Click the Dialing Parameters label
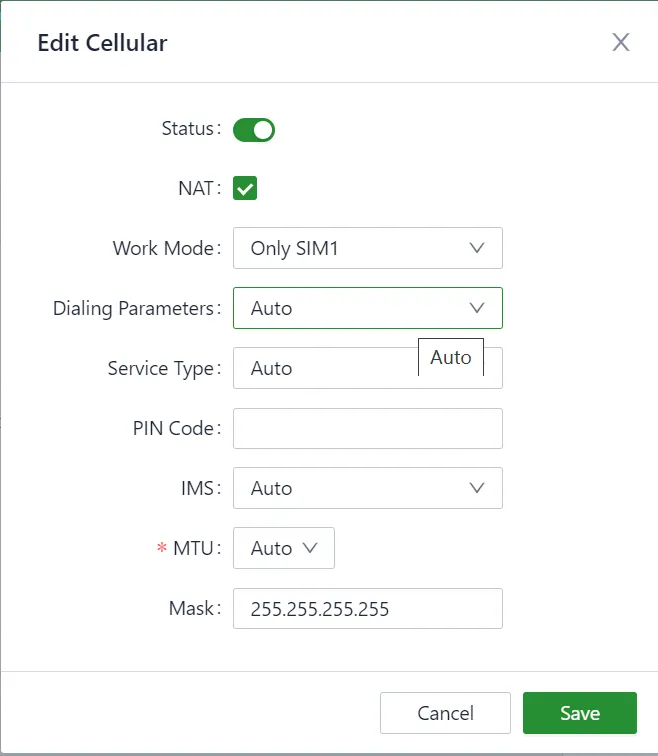 click(137, 309)
